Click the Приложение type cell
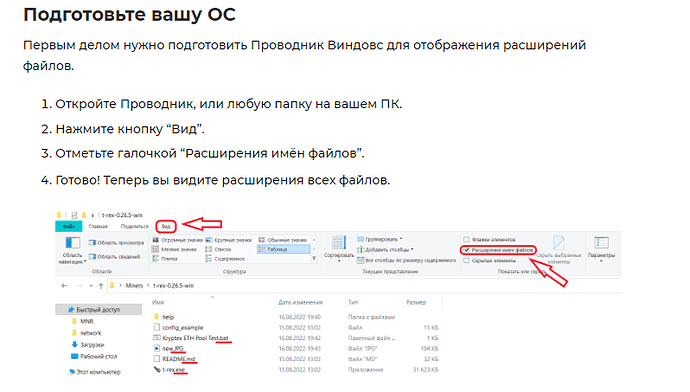The image size is (690, 392). coord(366,370)
